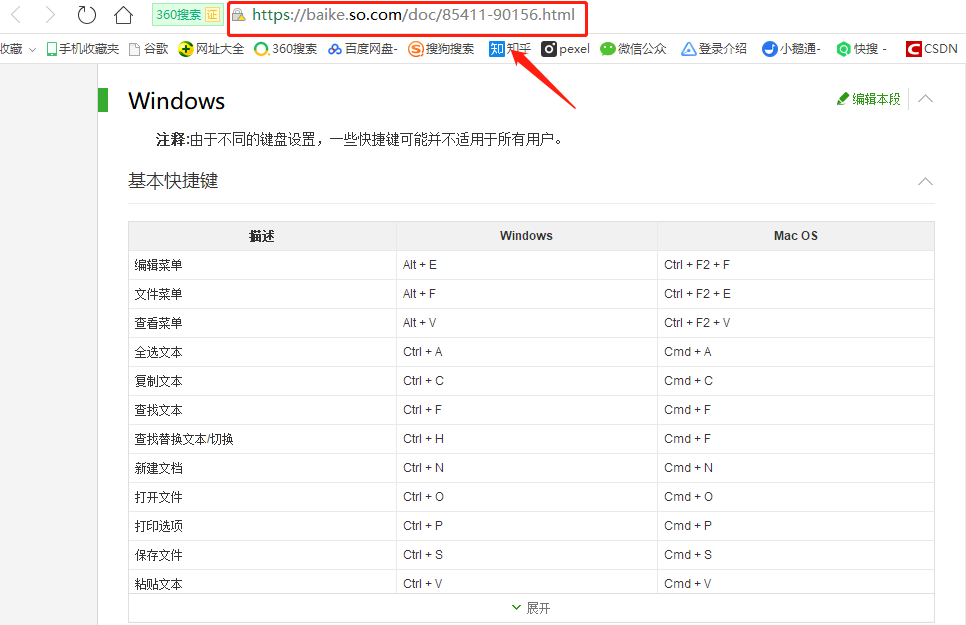Select the baike.so.com URL in address bar
This screenshot has width=966, height=625.
413,15
